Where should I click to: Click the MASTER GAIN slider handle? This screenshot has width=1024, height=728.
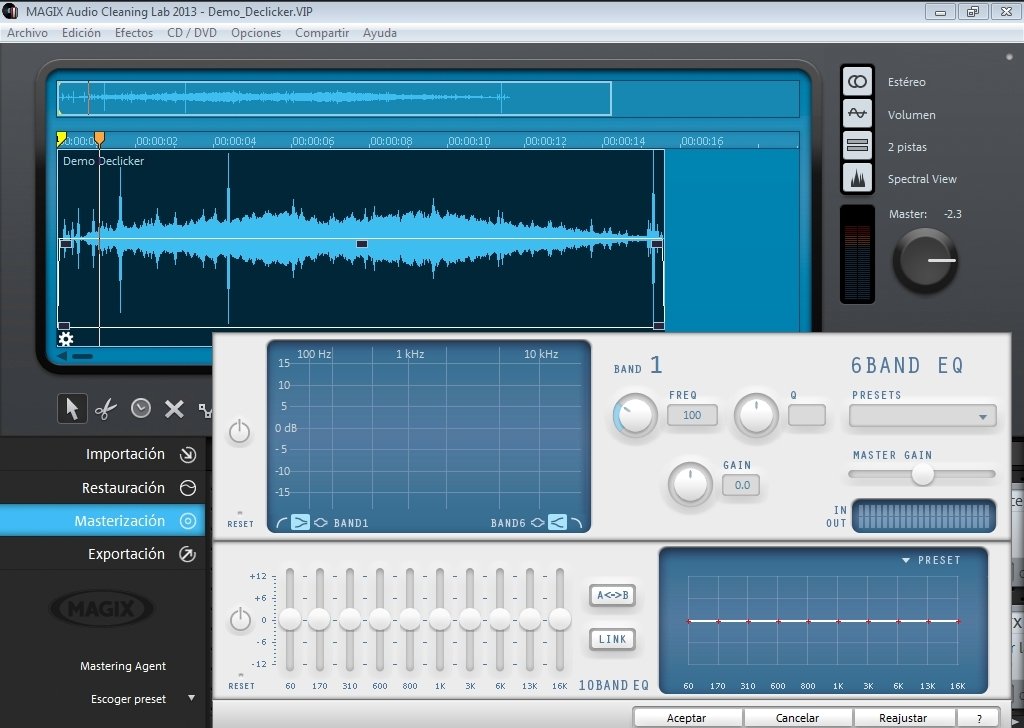point(923,475)
